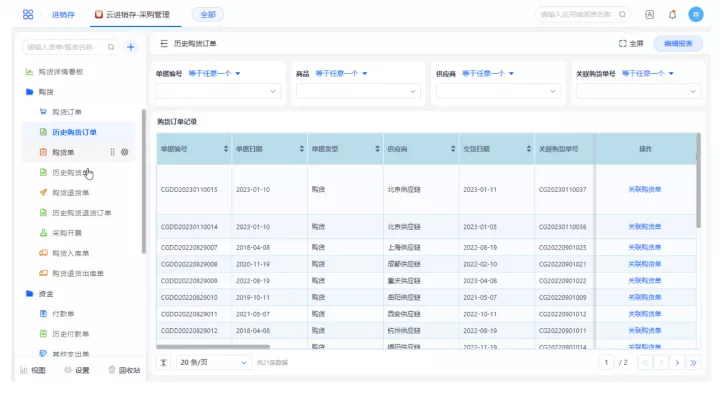The image size is (720, 394).
Task: Open the settings gear on the 购货单 row
Action: pyautogui.click(x=124, y=152)
